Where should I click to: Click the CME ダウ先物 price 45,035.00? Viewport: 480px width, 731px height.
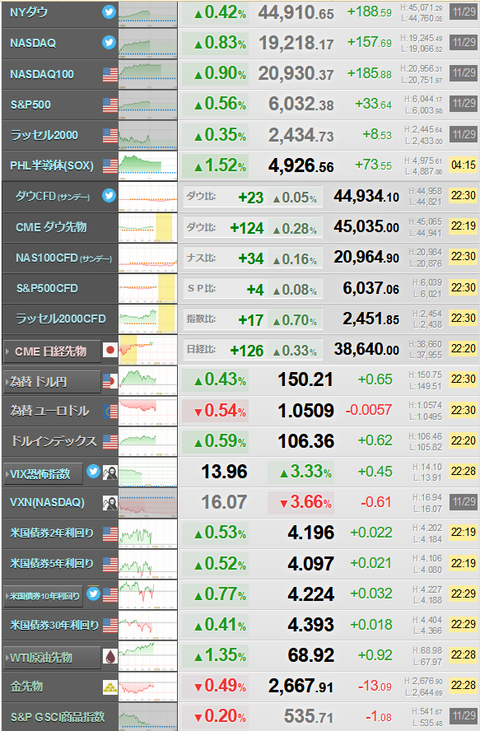(366, 227)
